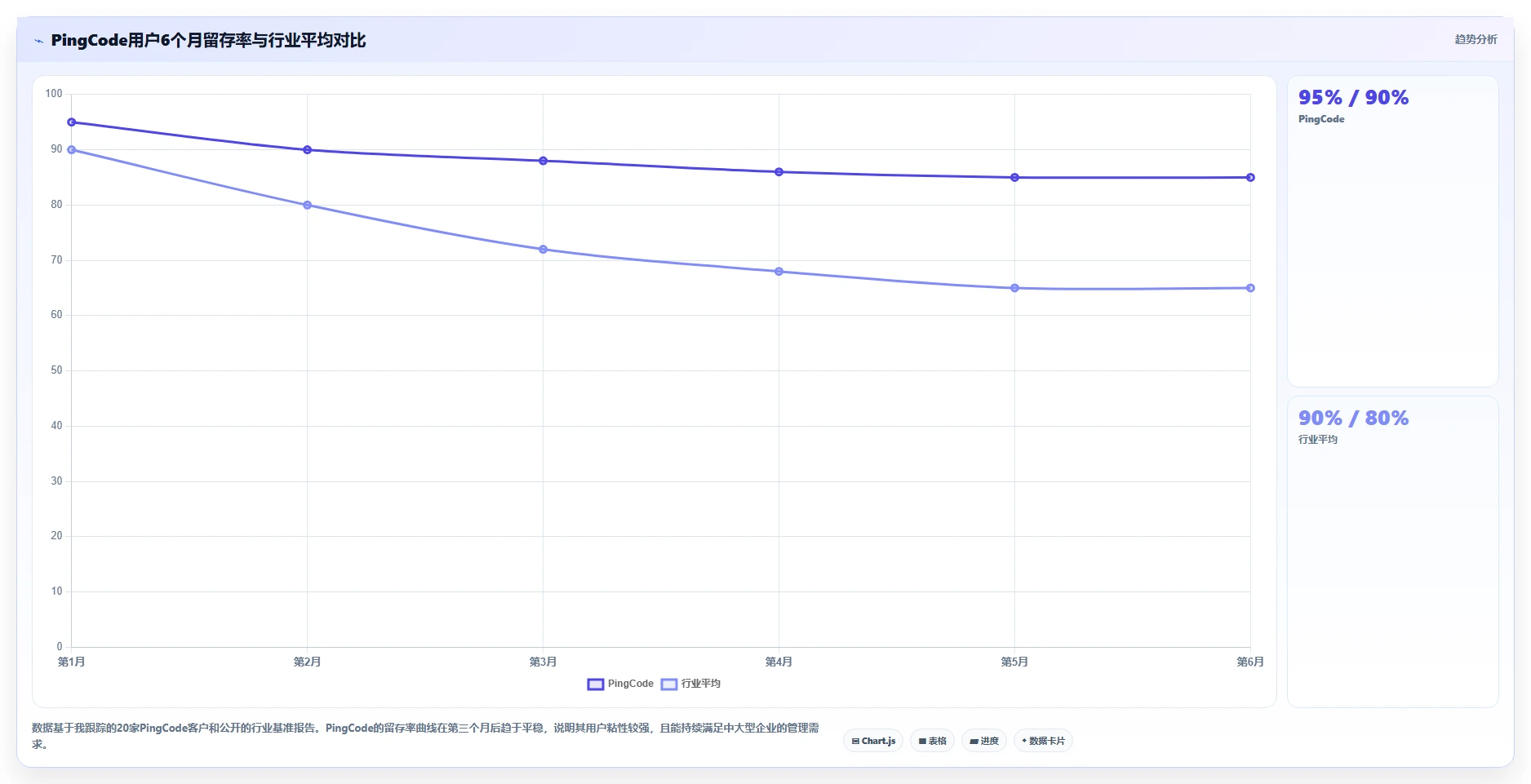Click chart title PingCode用户6个月留存率与行业平均对比
The image size is (1531, 784).
coord(208,40)
